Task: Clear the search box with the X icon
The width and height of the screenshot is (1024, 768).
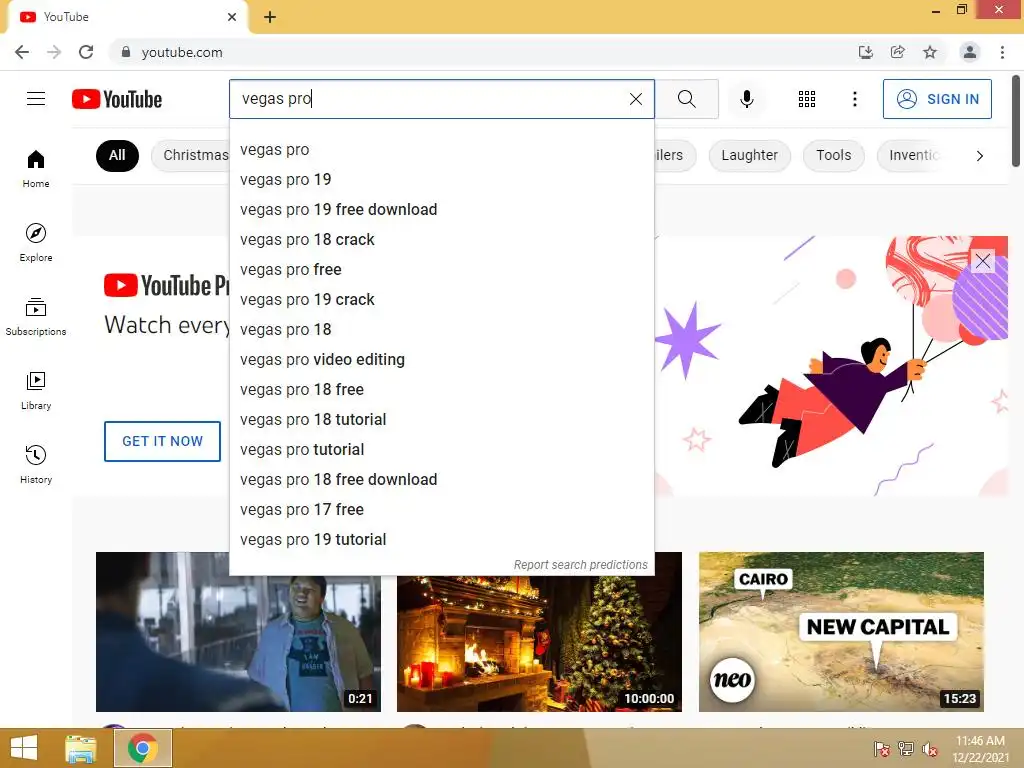Action: (635, 99)
